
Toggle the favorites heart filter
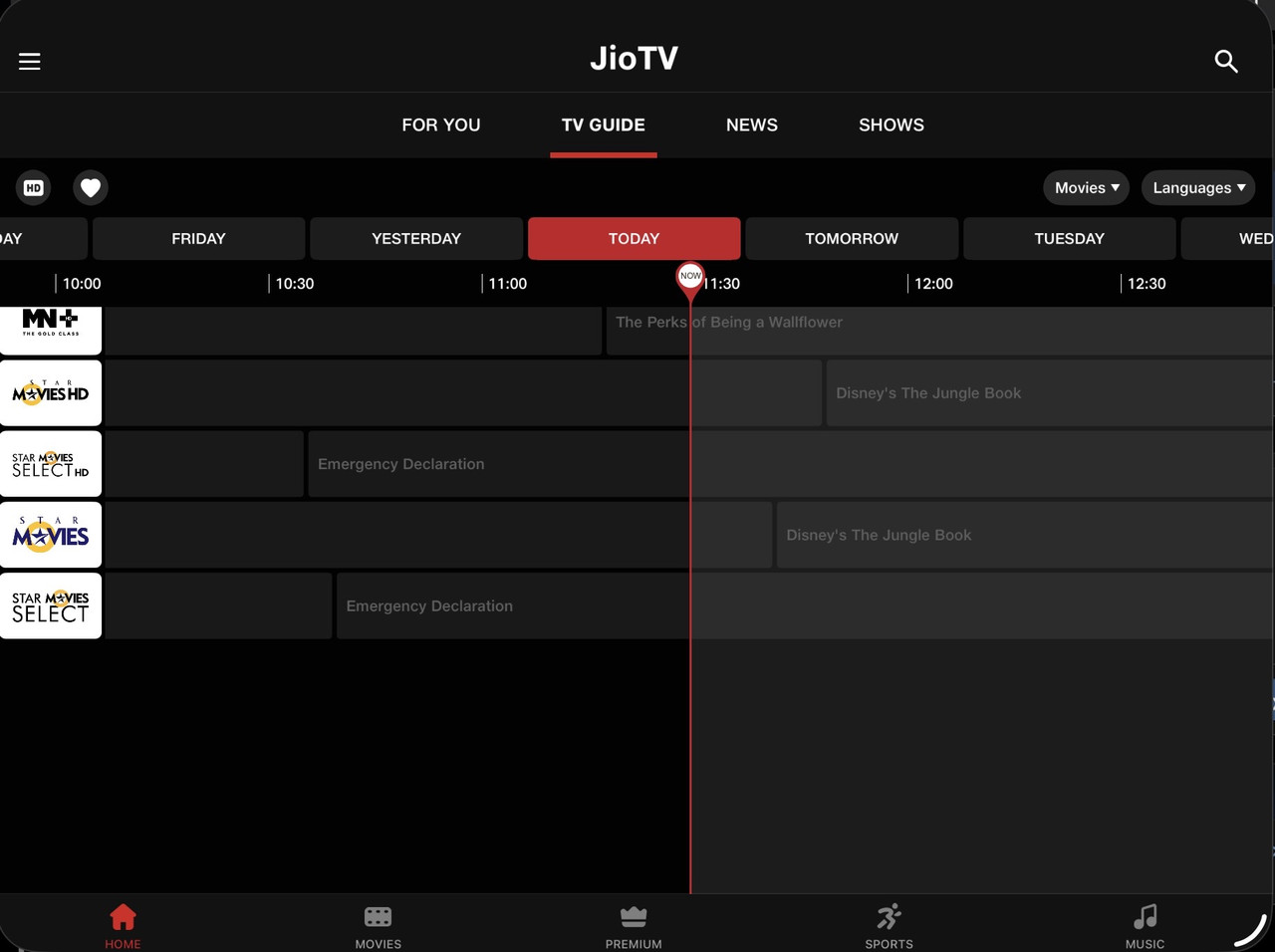coord(91,187)
